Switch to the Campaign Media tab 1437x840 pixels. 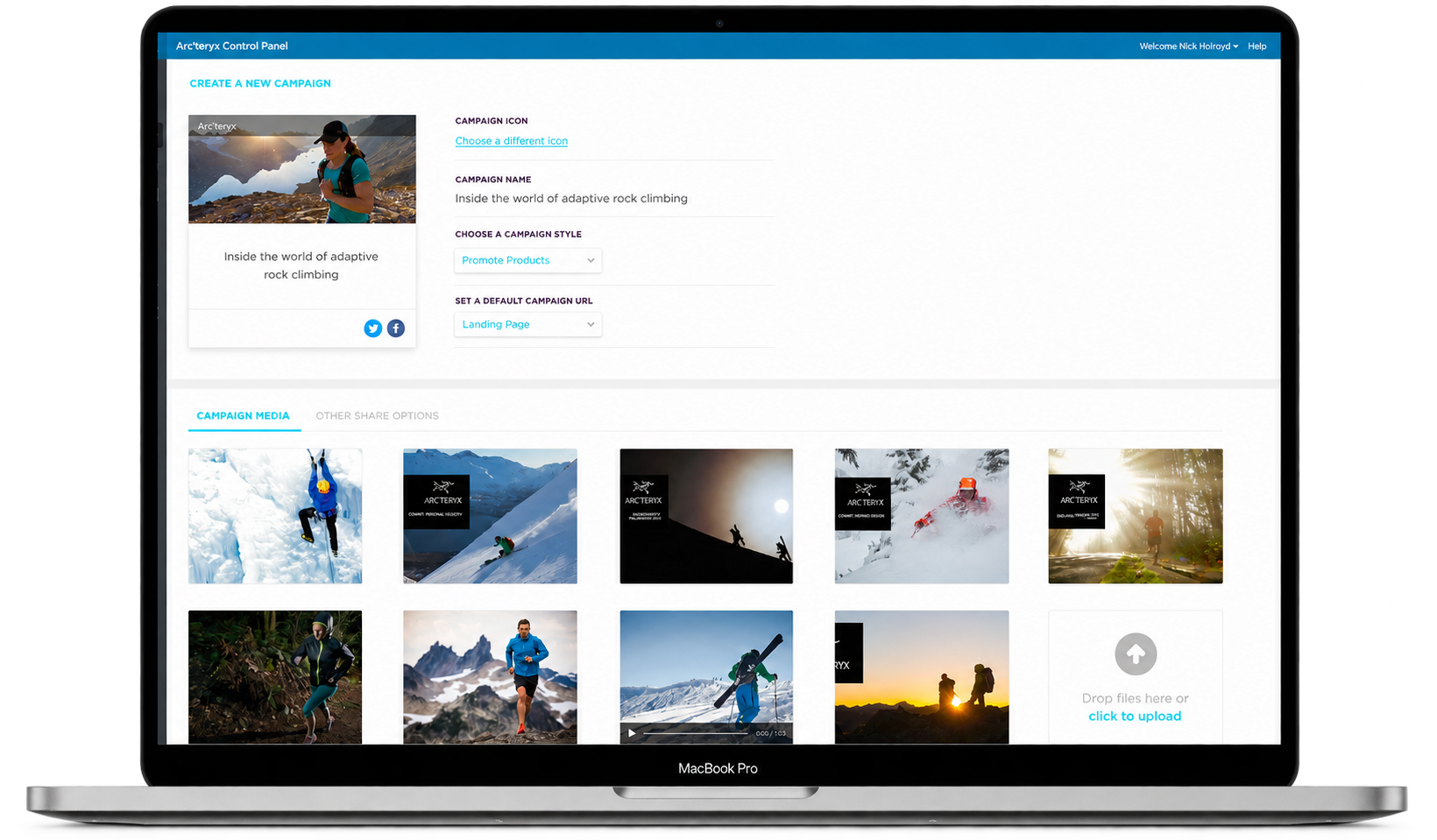click(243, 416)
